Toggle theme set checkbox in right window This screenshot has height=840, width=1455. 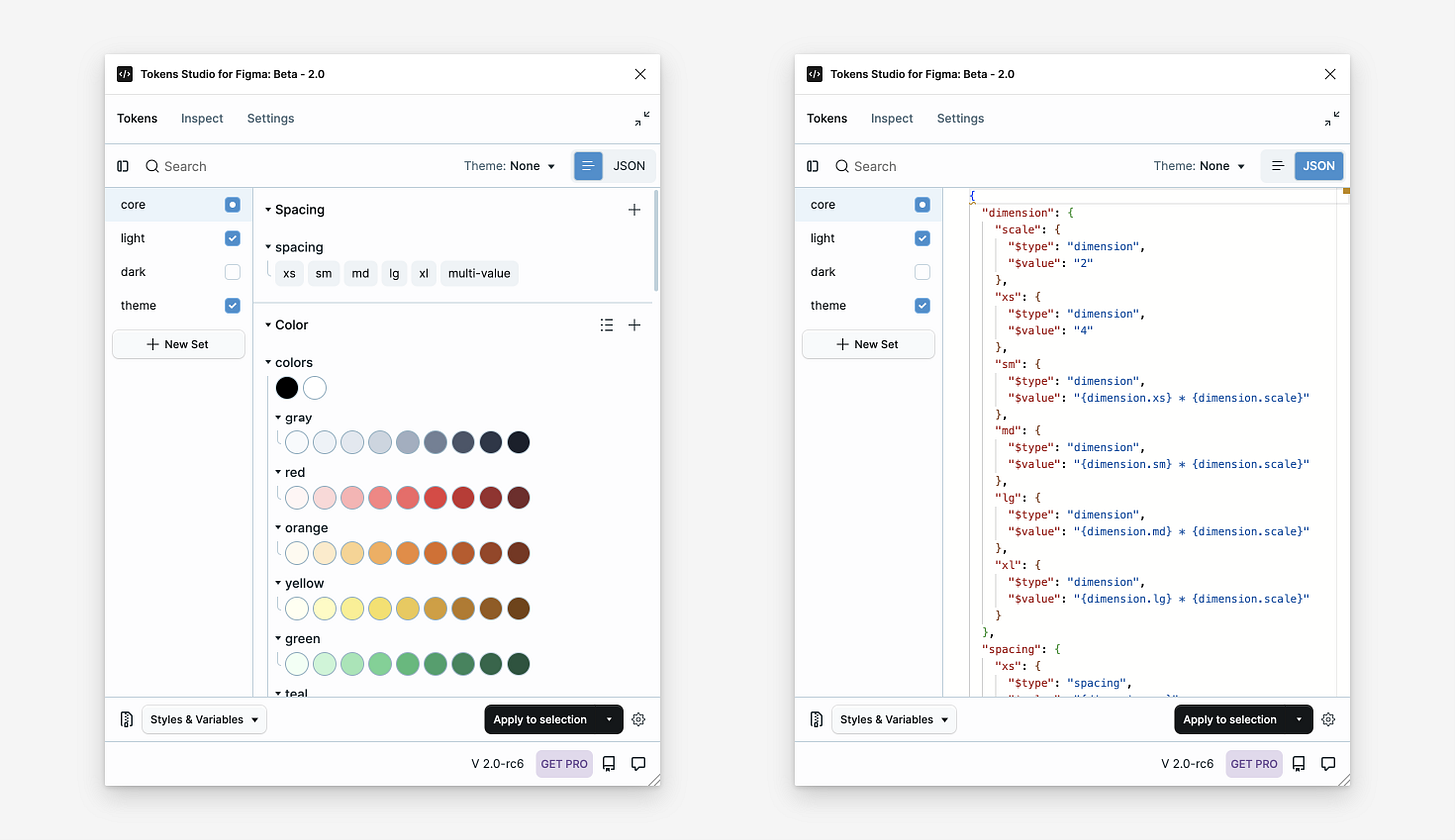point(922,306)
